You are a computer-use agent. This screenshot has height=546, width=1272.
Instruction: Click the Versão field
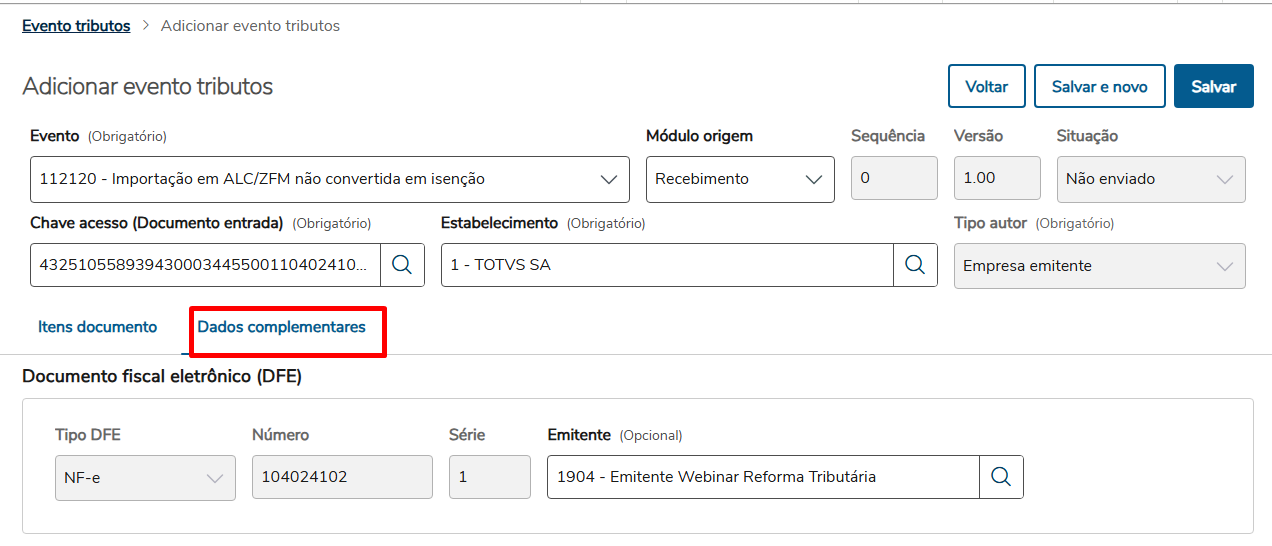tap(996, 178)
